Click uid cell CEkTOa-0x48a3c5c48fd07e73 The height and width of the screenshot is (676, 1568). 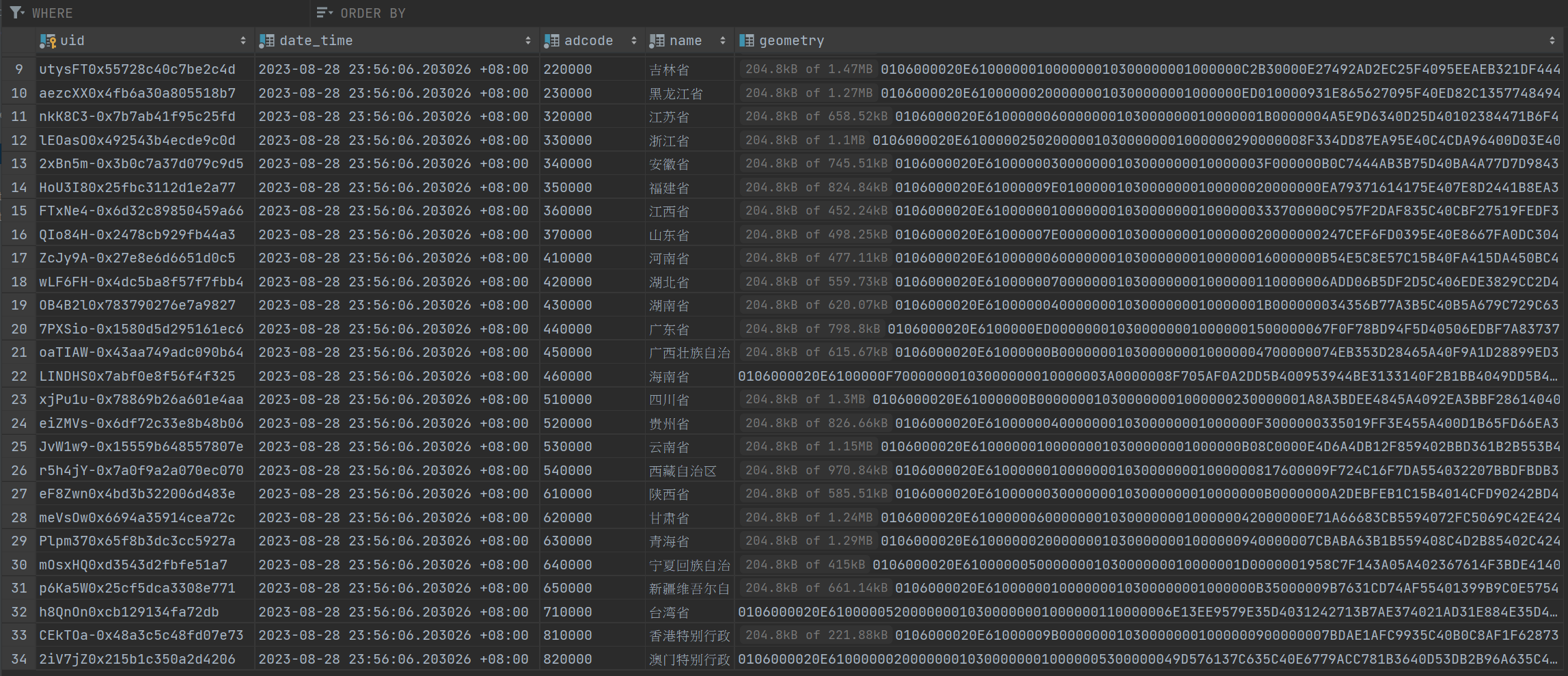[x=145, y=635]
